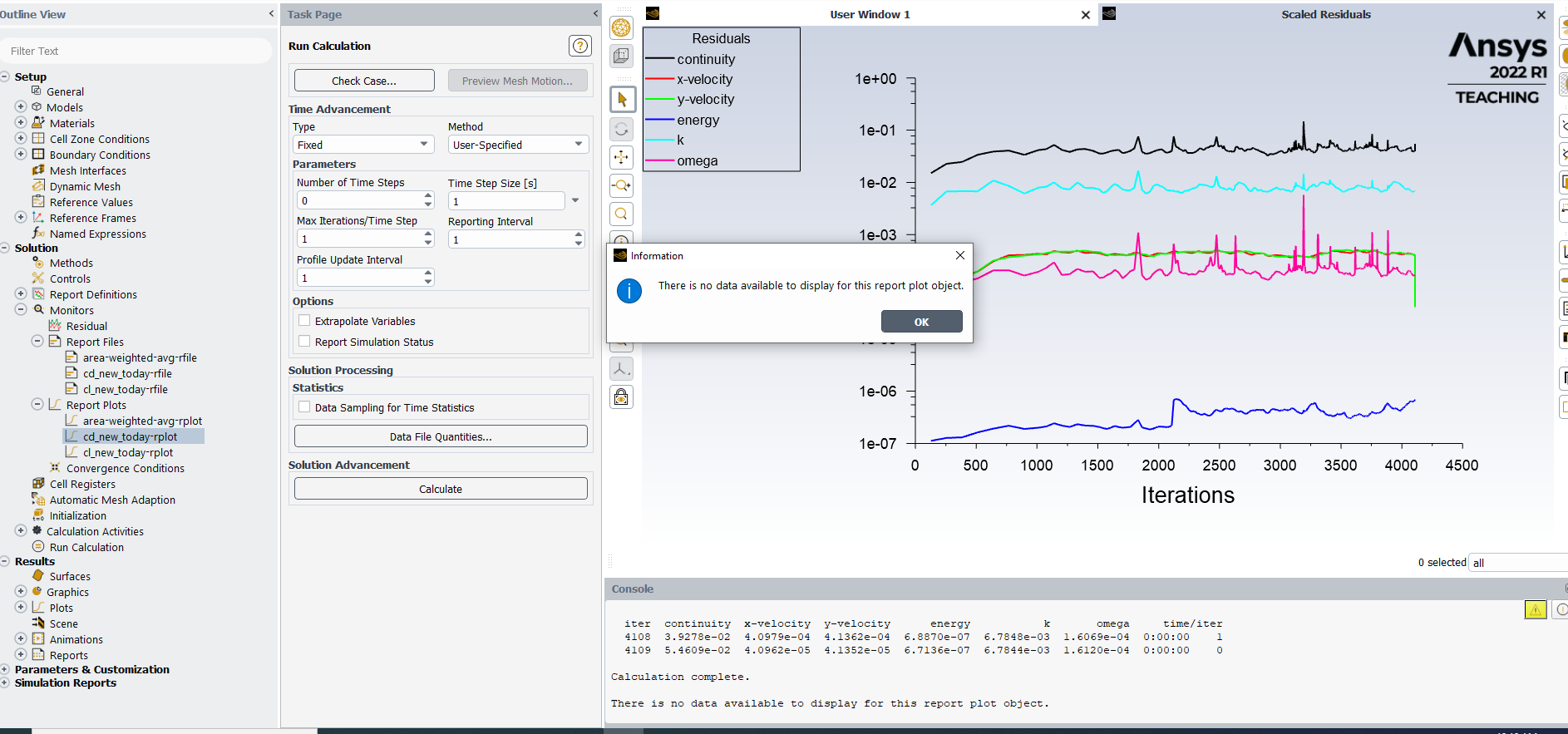
Task: Open the Run Calculation help icon
Action: pyautogui.click(x=579, y=46)
